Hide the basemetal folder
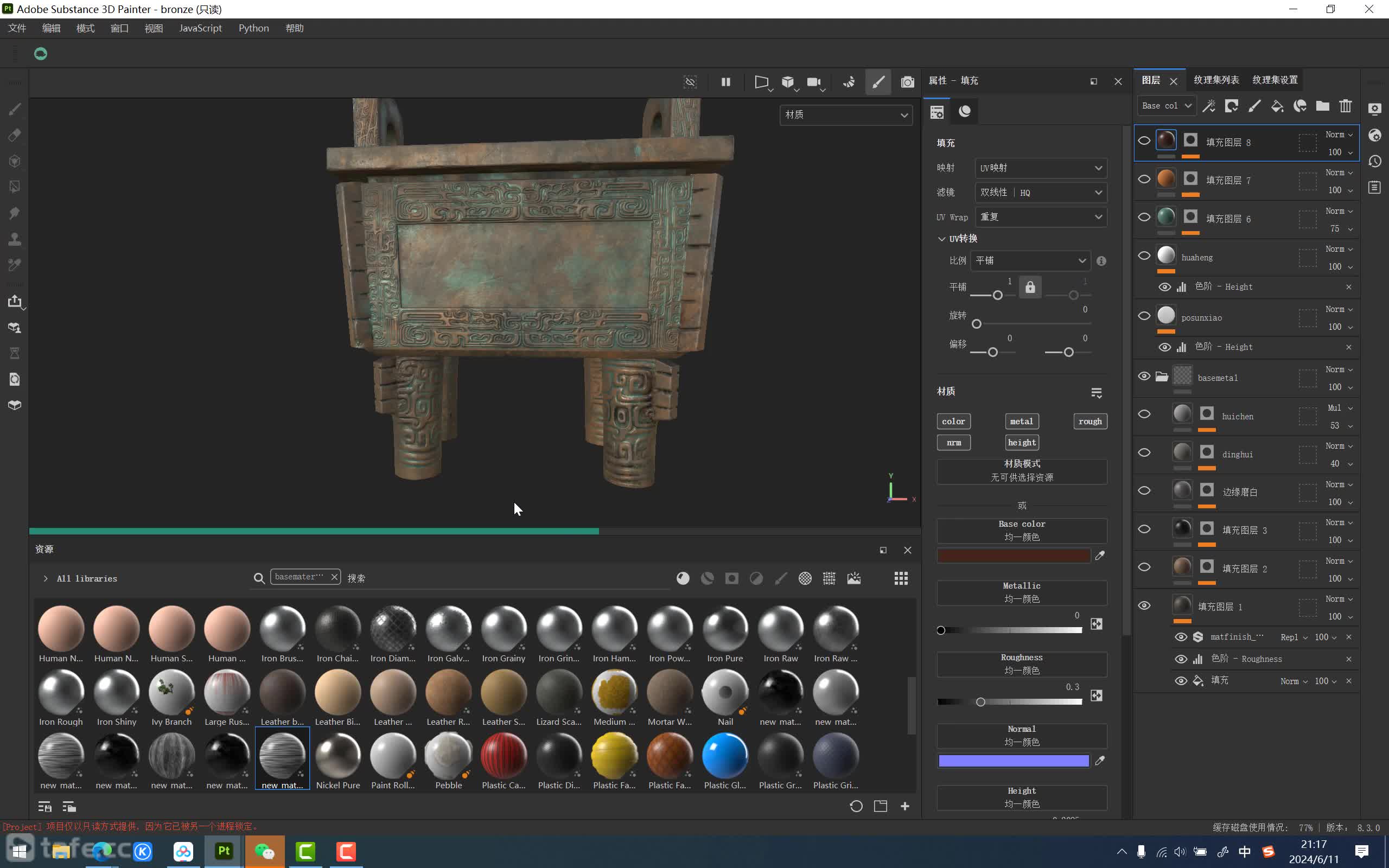 click(1144, 376)
